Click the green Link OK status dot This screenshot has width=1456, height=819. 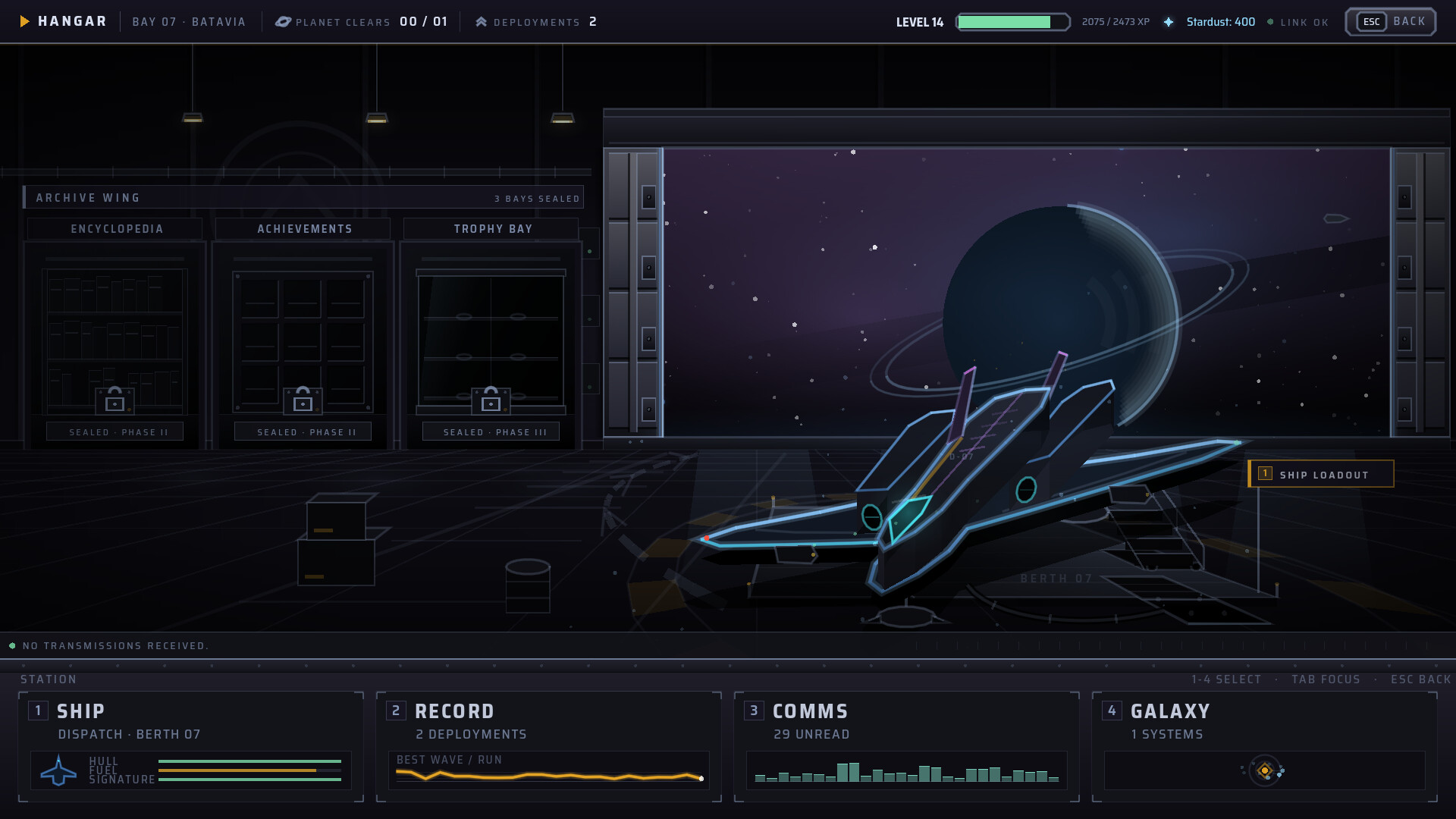click(1270, 22)
